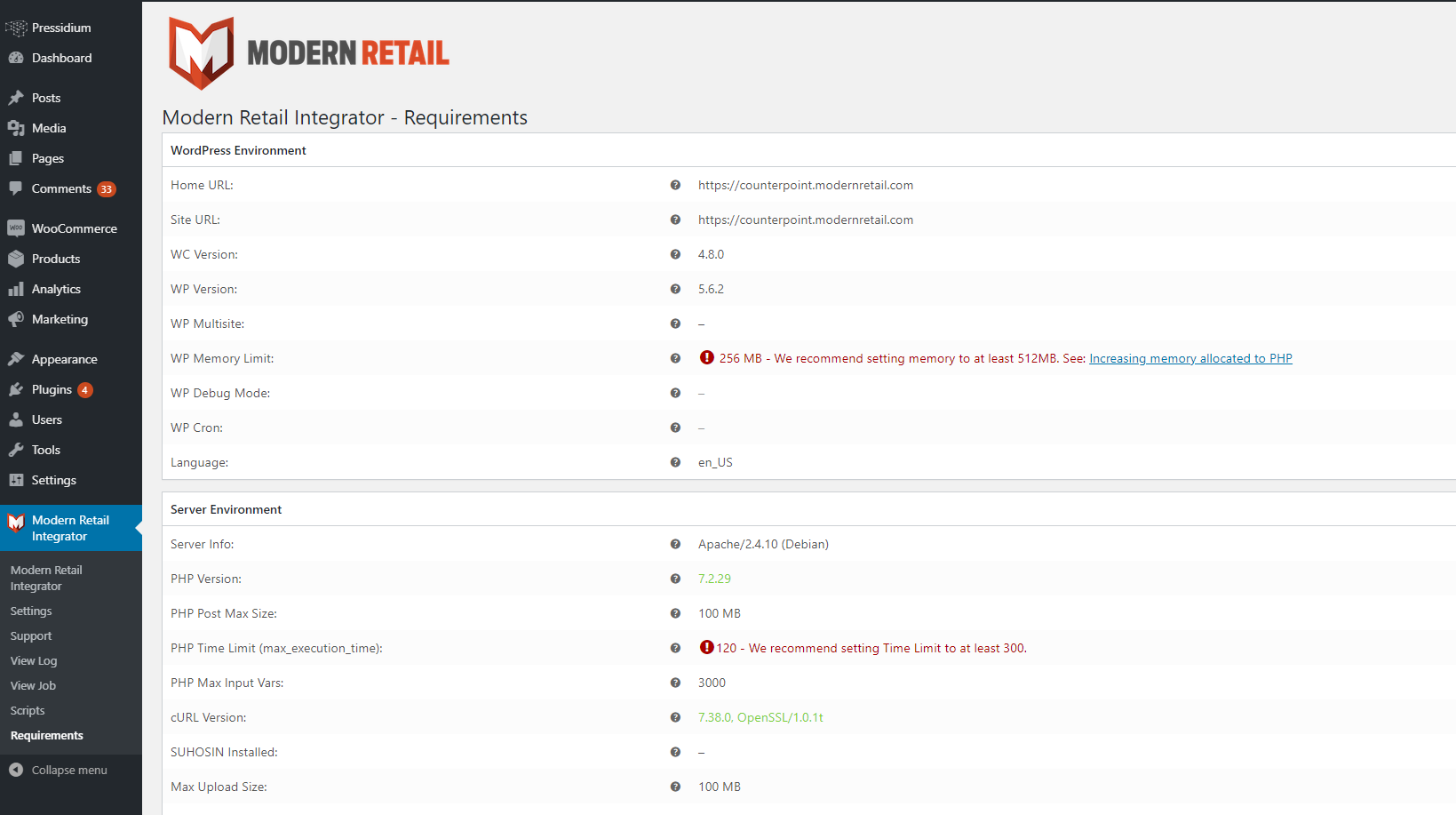Click the red warning icon for PHP Time Limit

point(707,647)
